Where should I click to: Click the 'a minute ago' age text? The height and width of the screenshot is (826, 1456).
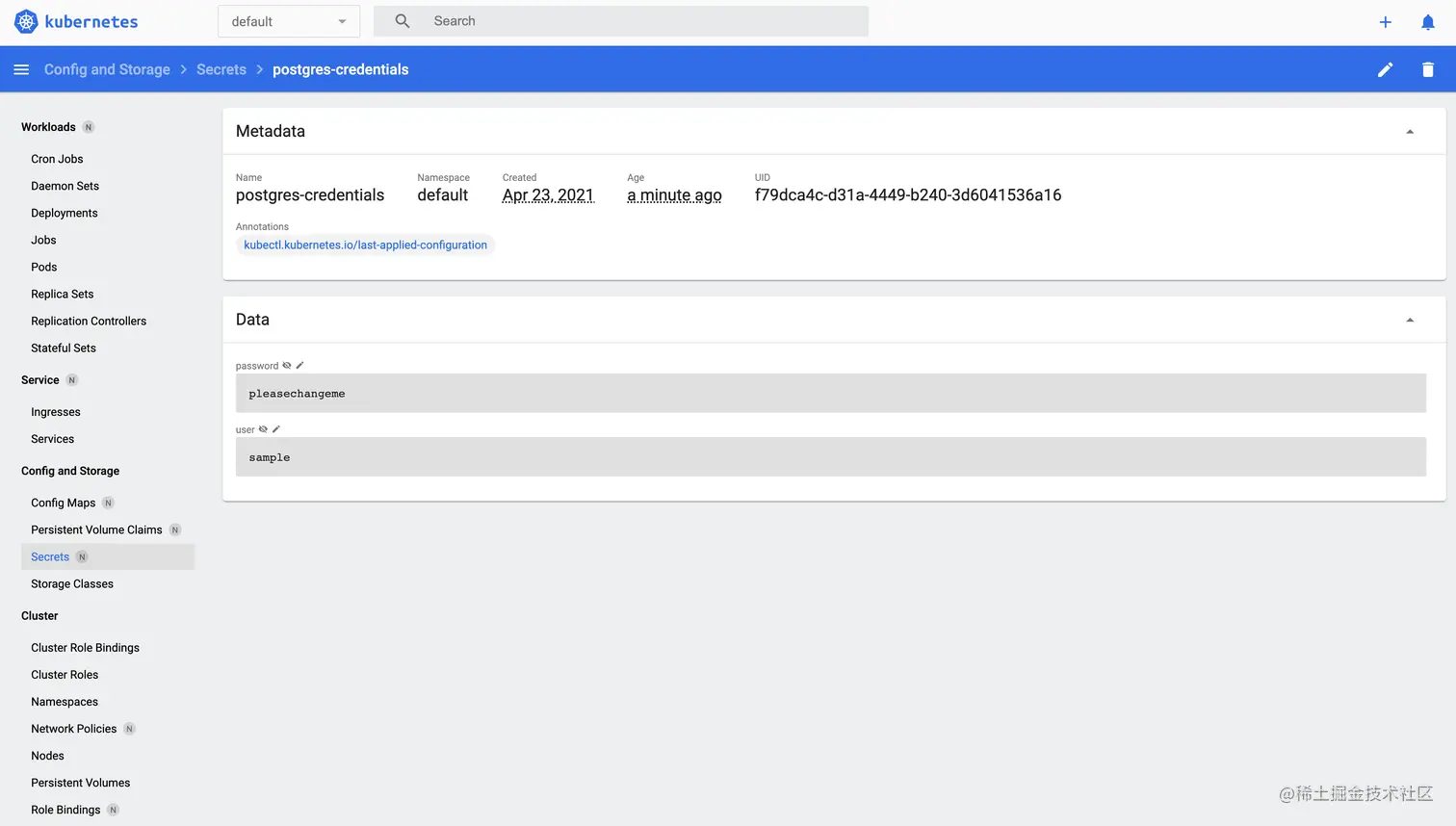pyautogui.click(x=674, y=195)
